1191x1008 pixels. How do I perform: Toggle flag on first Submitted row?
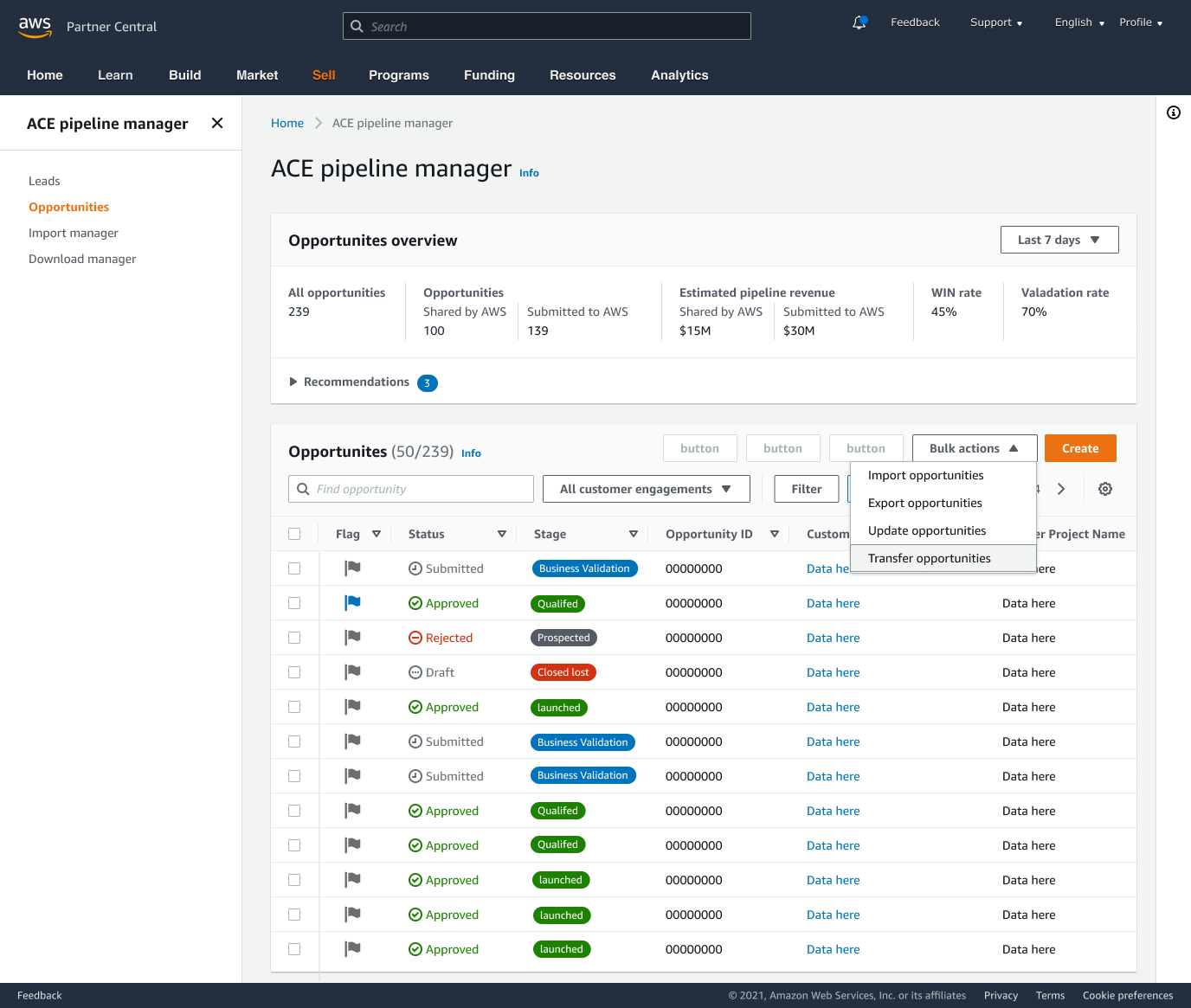coord(352,568)
